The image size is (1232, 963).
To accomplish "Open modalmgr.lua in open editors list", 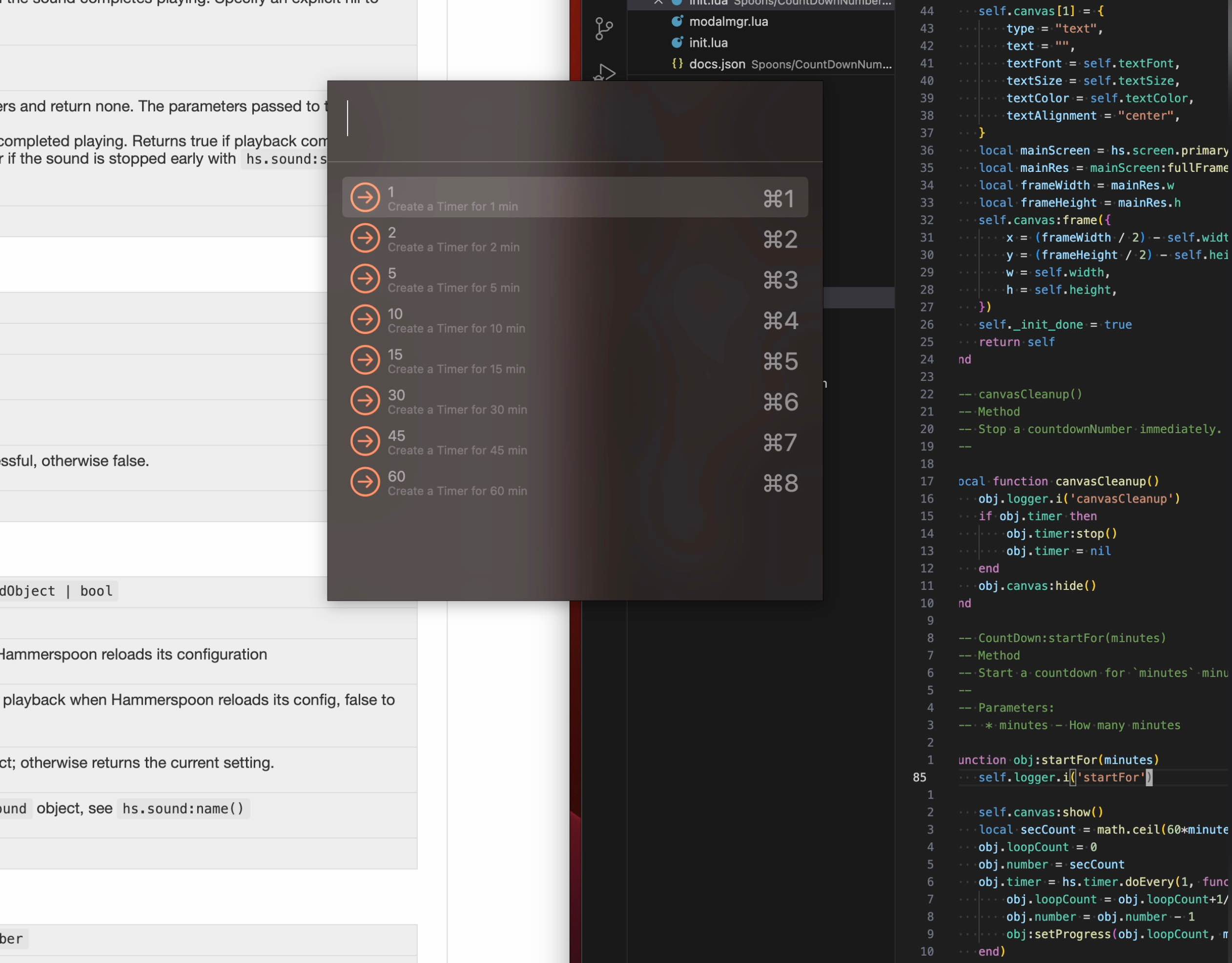I will point(728,21).
